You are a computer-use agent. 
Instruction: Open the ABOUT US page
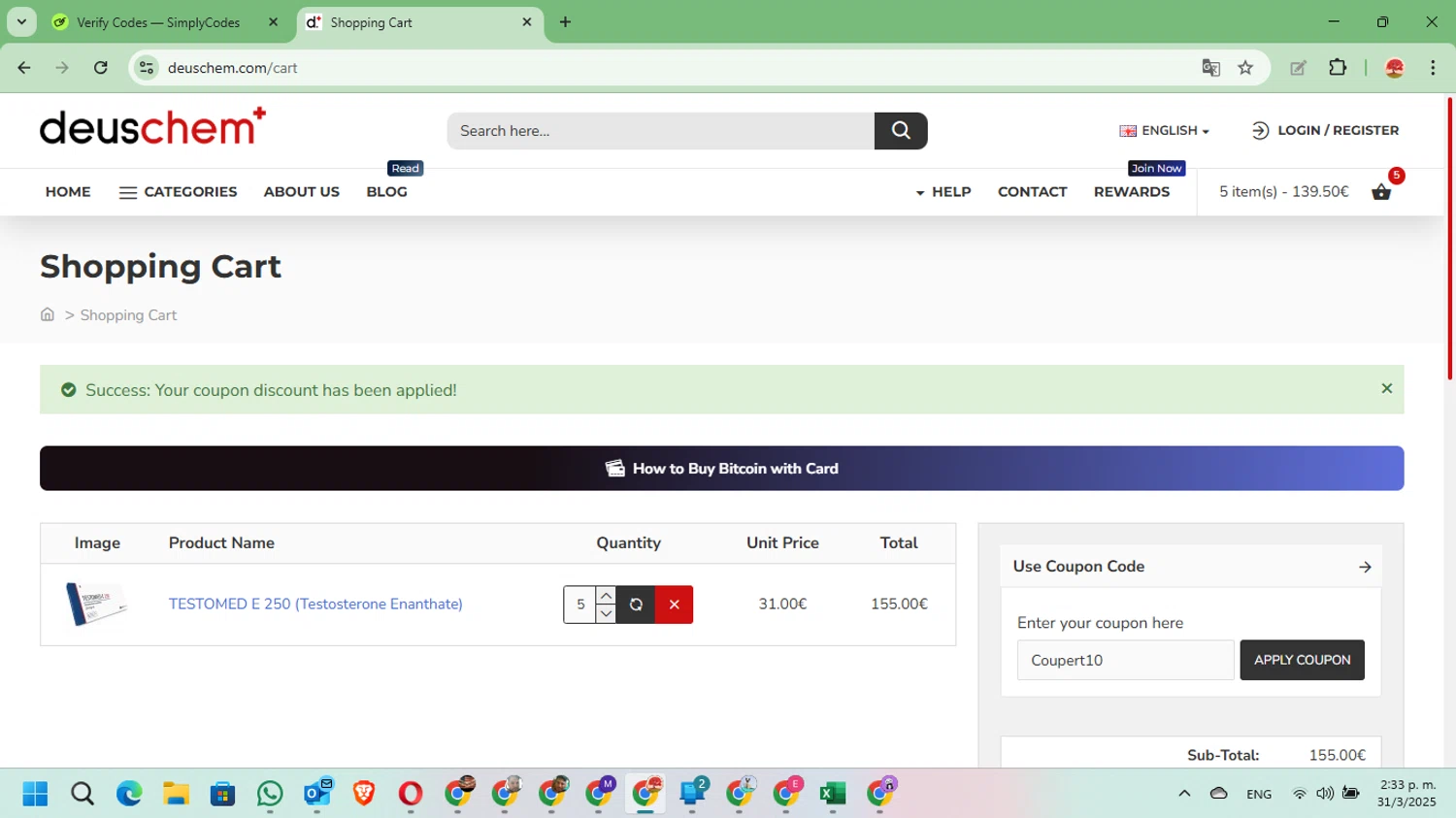coord(302,192)
